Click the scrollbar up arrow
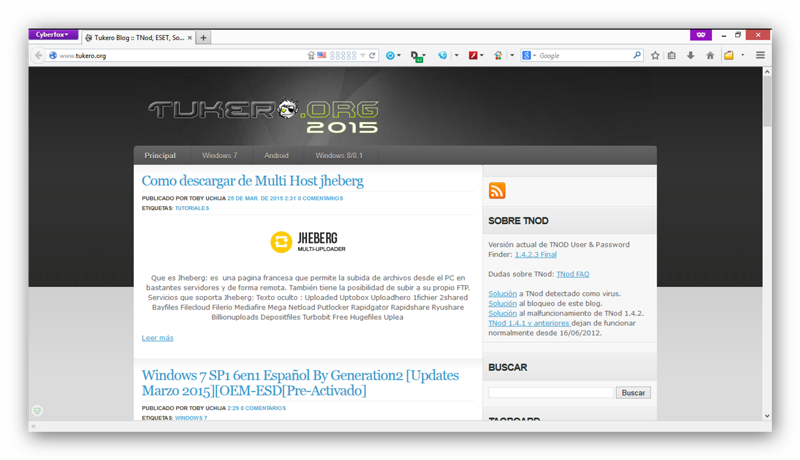The width and height of the screenshot is (800, 460). click(767, 72)
